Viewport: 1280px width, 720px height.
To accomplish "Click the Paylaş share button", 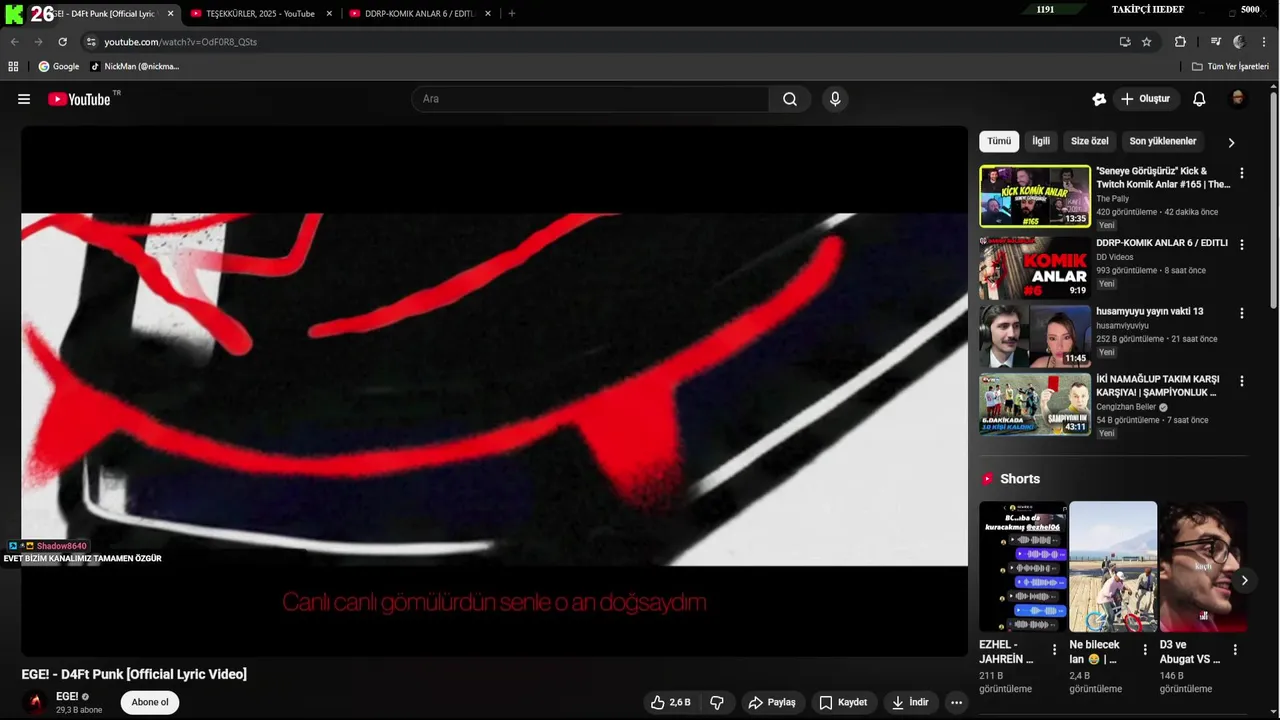I will pos(772,702).
